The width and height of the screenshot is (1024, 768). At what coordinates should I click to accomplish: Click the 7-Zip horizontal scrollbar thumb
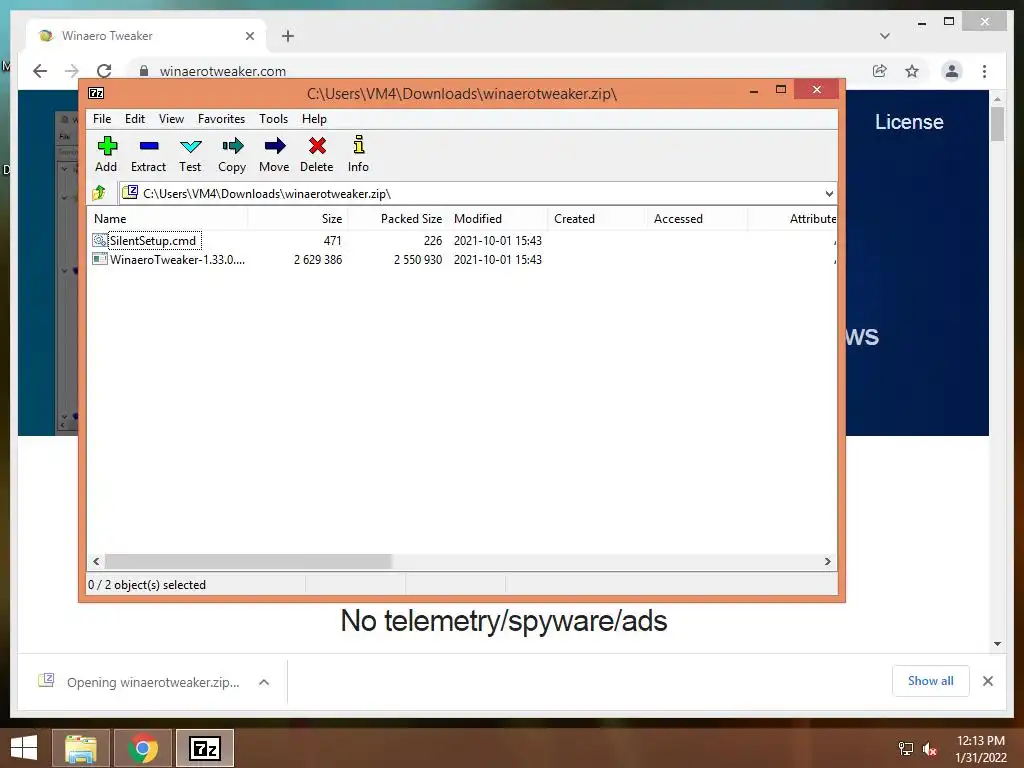coord(248,562)
